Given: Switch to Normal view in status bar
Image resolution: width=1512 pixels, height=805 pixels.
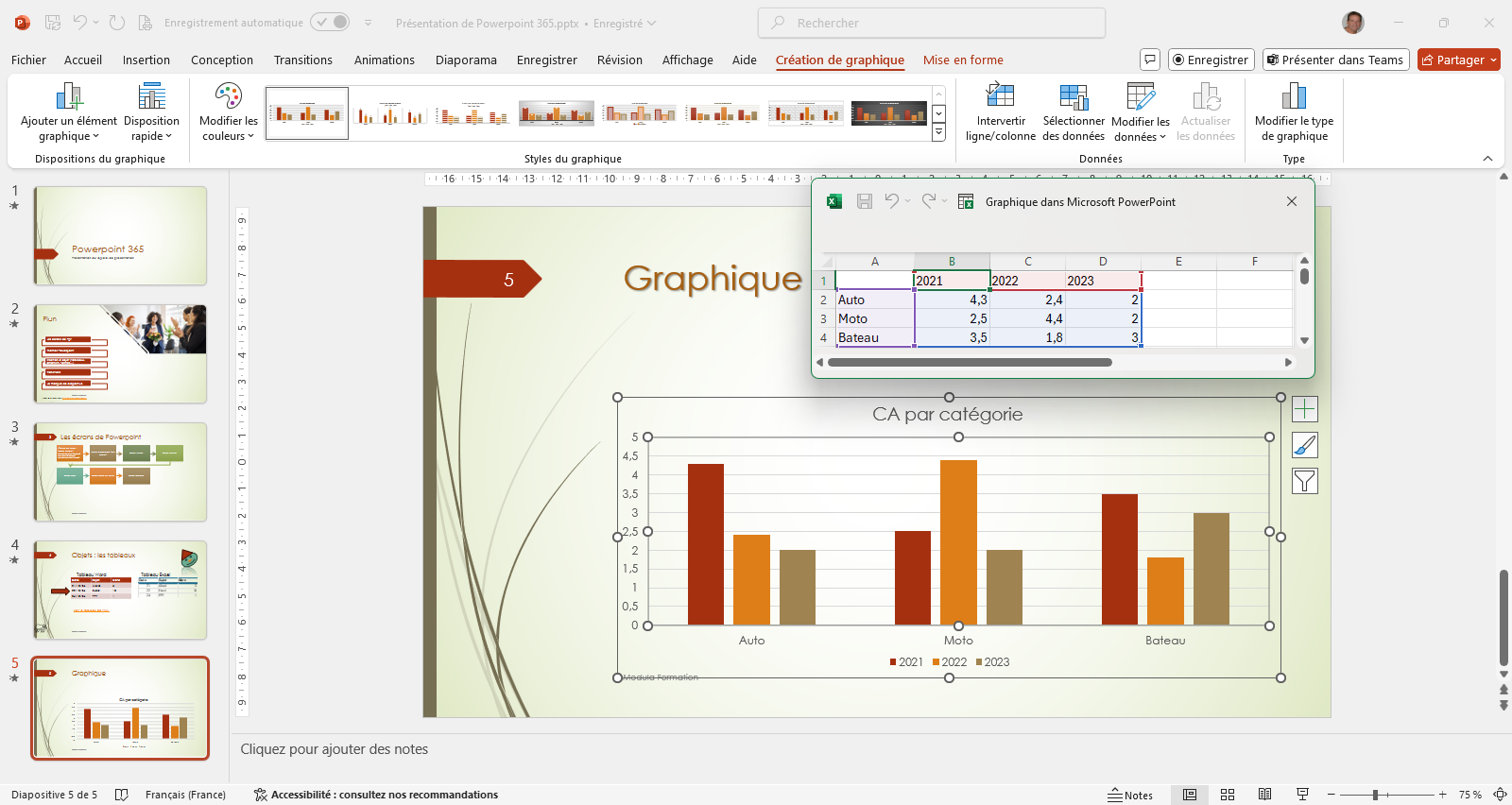Looking at the screenshot, I should pos(1190,795).
